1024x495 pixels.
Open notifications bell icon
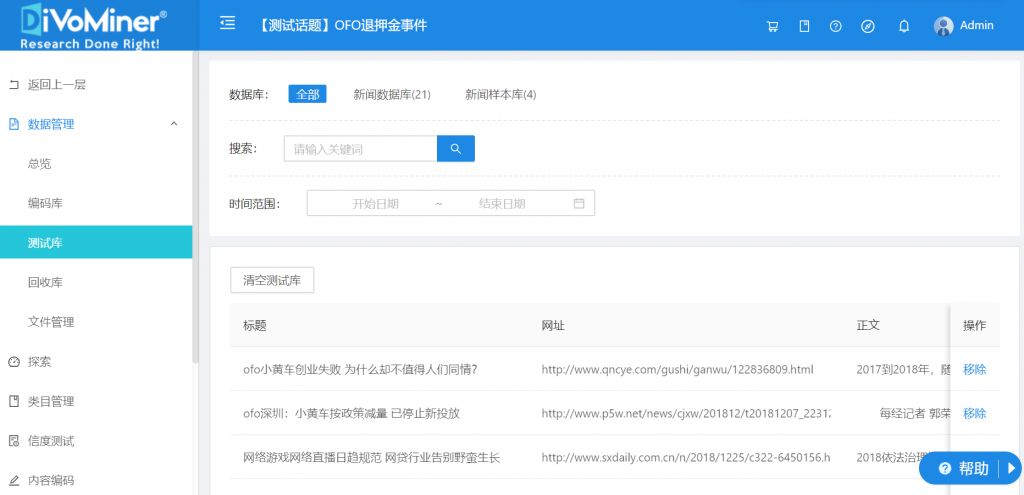[x=904, y=26]
